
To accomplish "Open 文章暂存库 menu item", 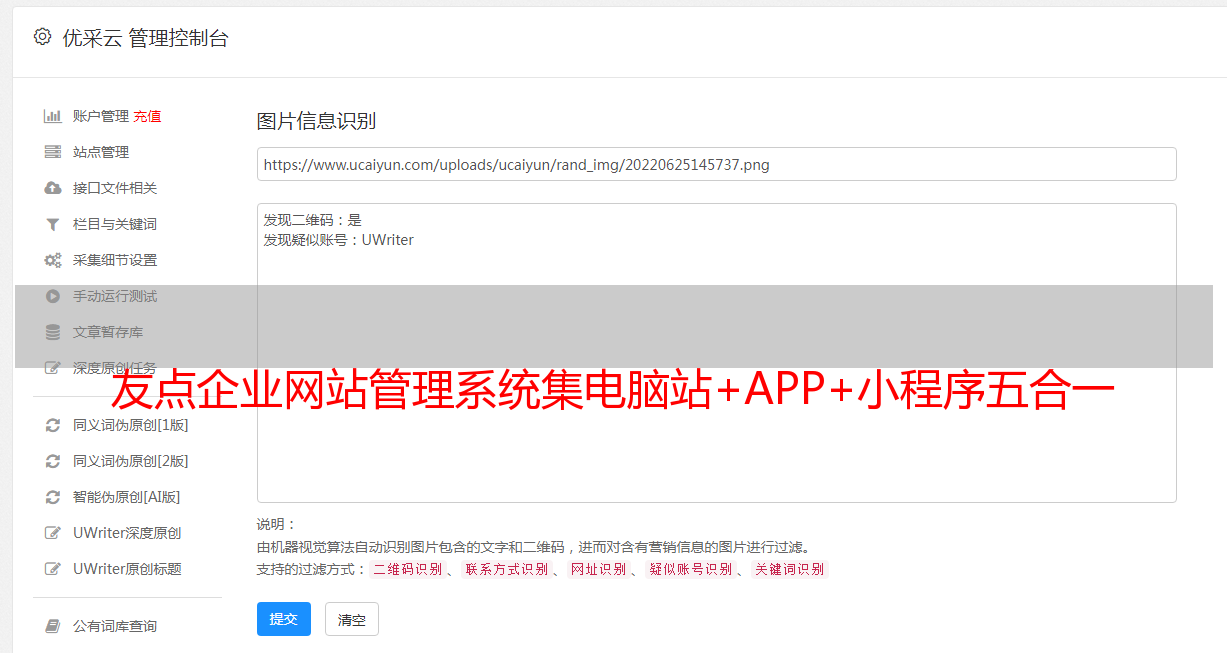I will click(108, 332).
